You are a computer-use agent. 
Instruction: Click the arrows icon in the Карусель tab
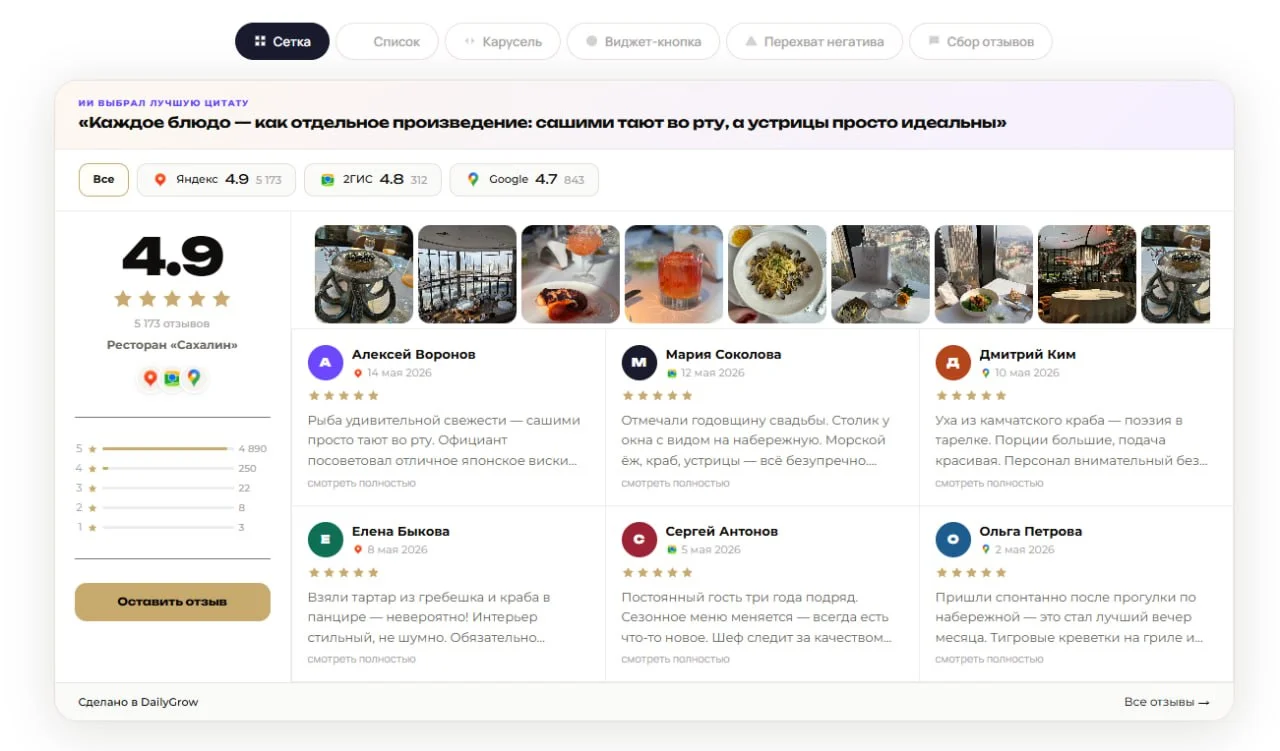point(469,42)
